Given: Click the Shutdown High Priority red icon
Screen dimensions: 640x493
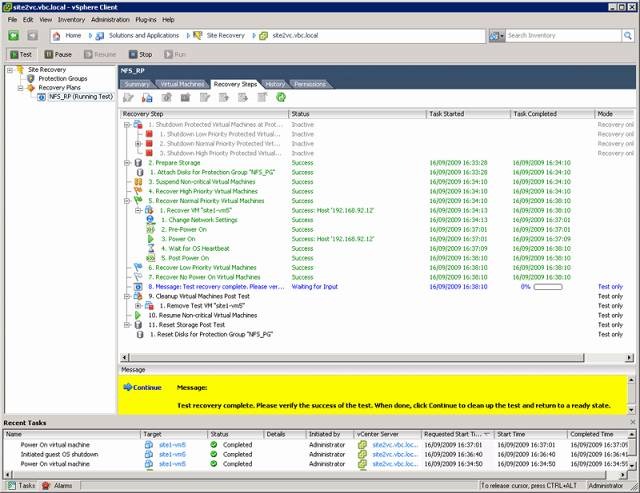Looking at the screenshot, I should pos(149,153).
